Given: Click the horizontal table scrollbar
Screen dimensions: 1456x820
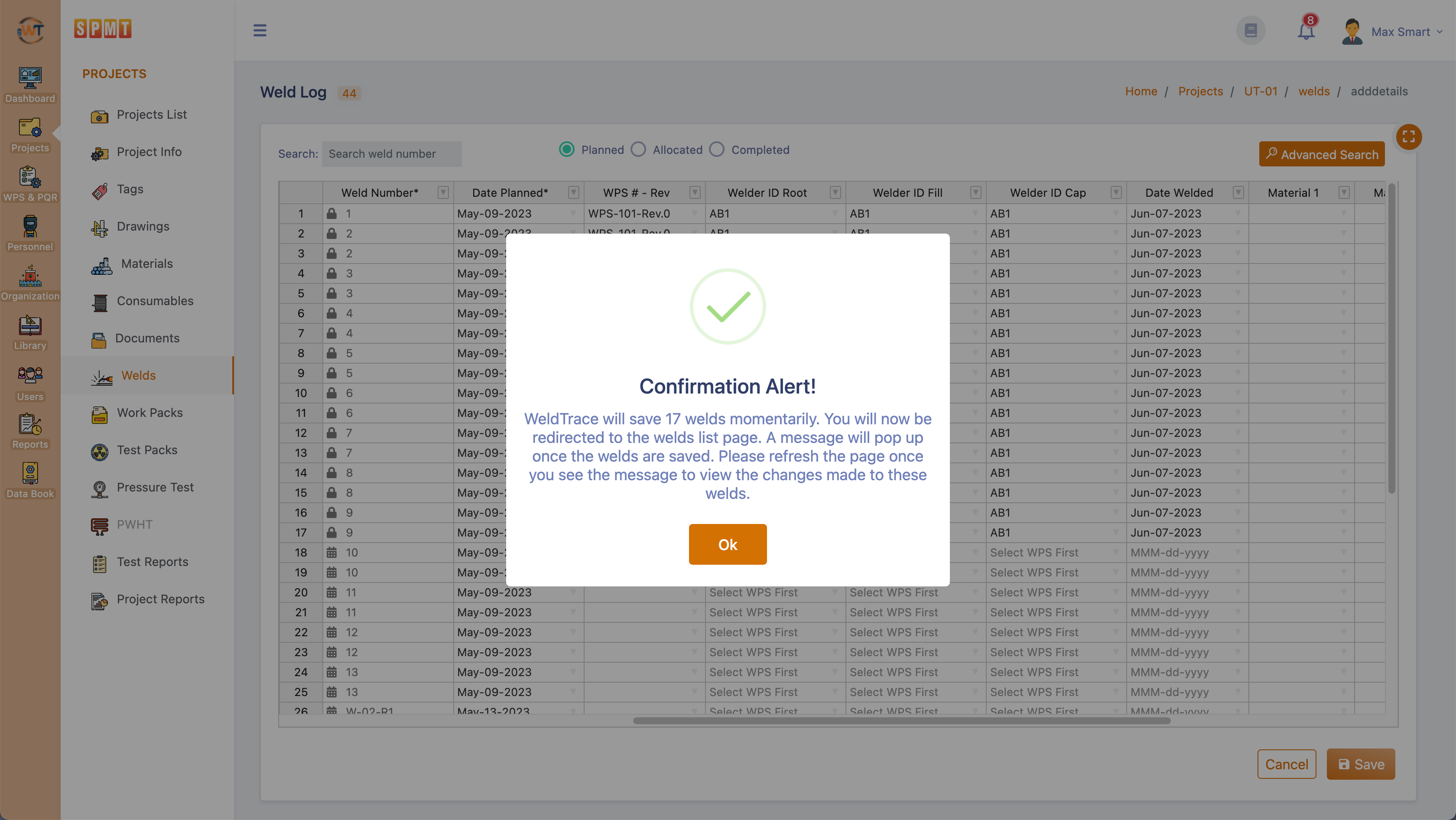Looking at the screenshot, I should (x=901, y=721).
